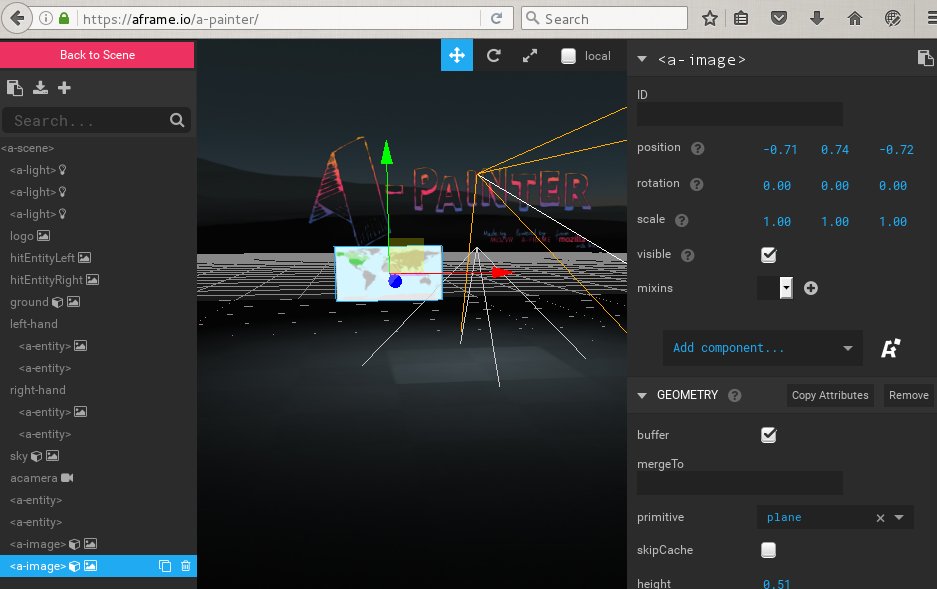Copy scene HTML to clipboard icon
Screen dimensions: 937x589
click(15, 88)
